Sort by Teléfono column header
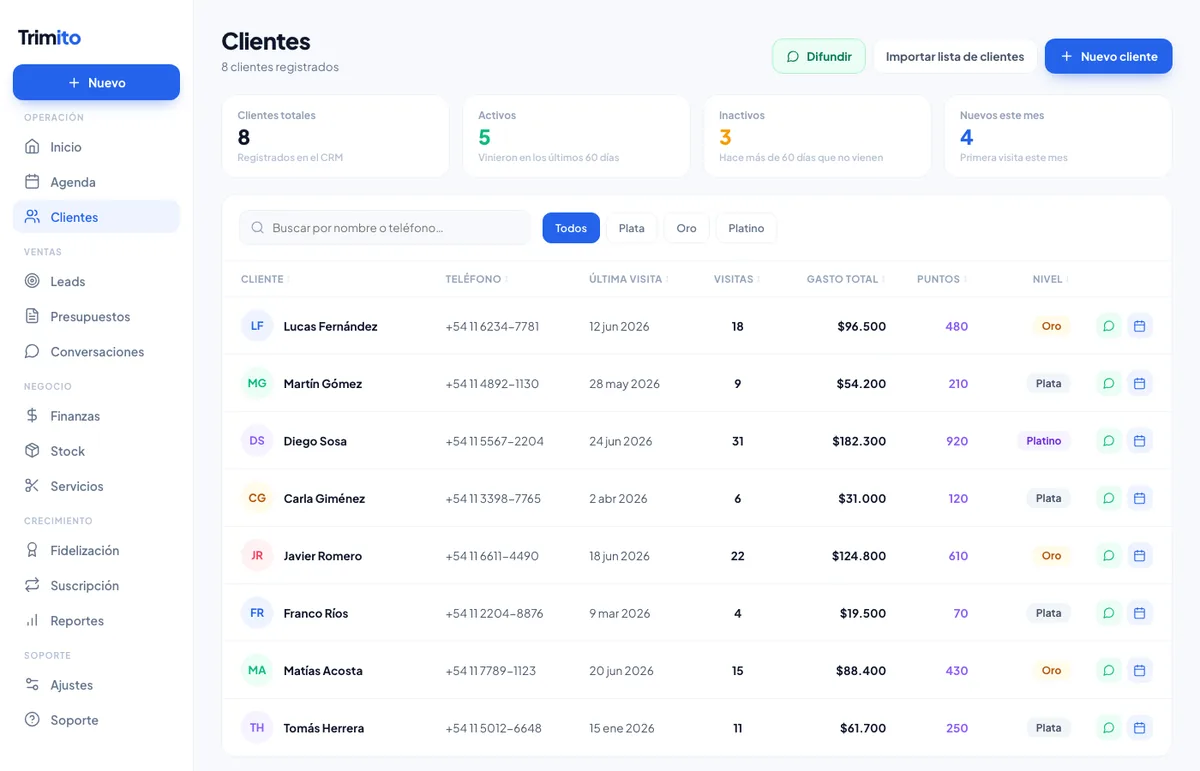 pos(476,279)
